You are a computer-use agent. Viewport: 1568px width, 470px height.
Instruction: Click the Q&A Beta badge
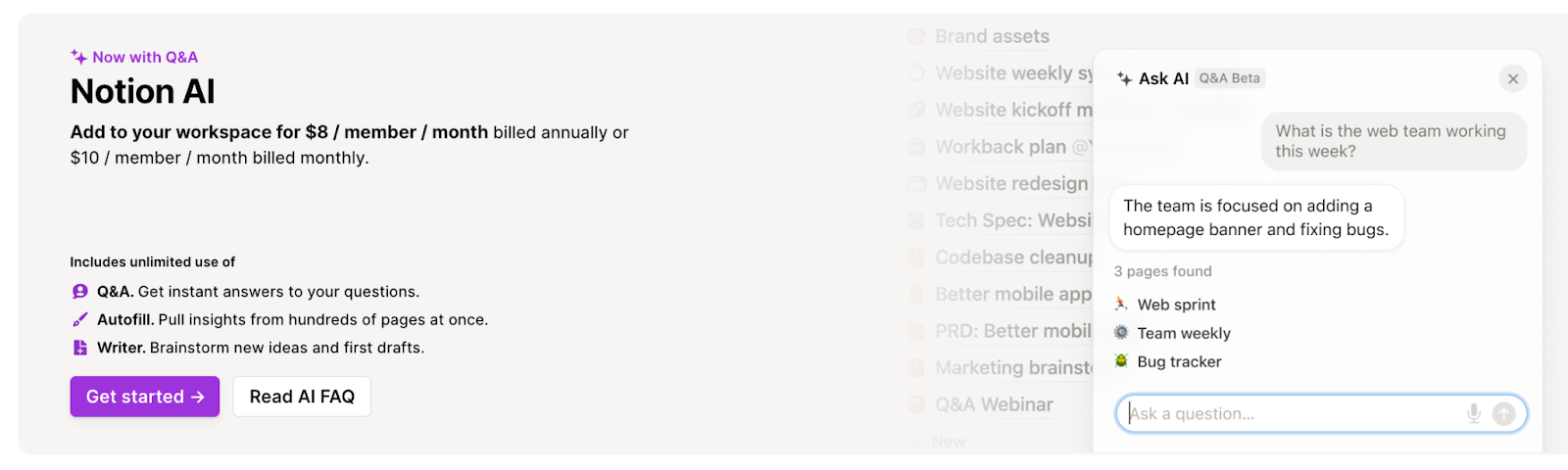click(1230, 78)
